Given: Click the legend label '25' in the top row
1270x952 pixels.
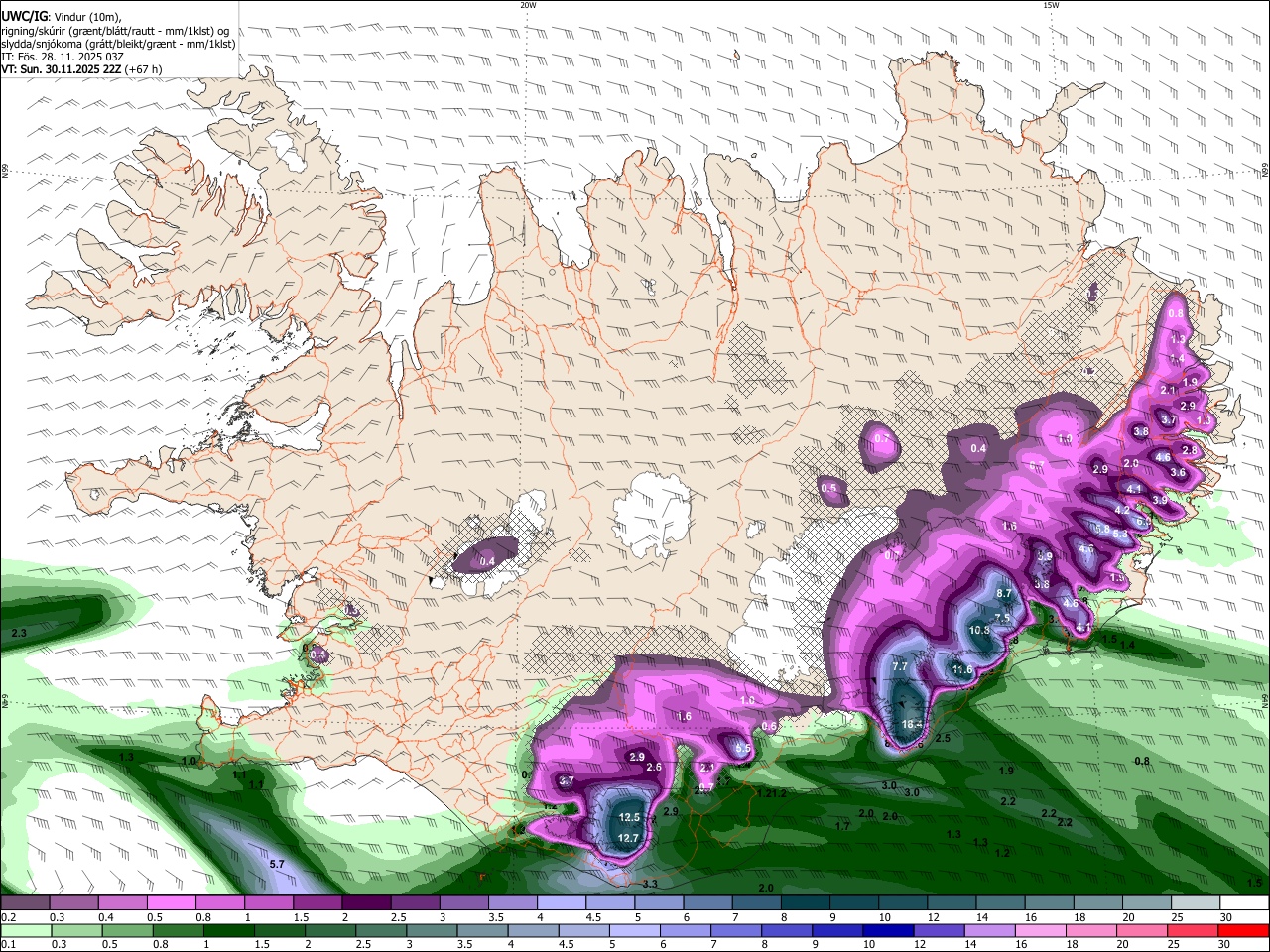Looking at the screenshot, I should (1176, 917).
